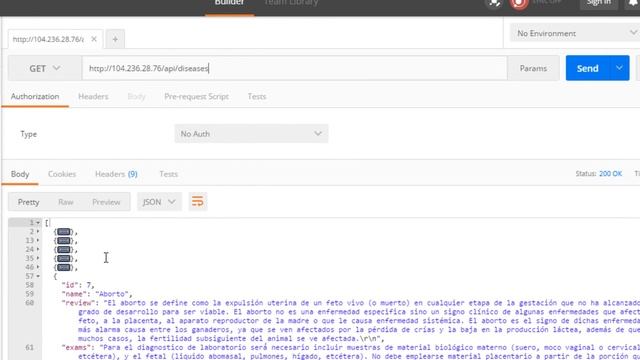Screen dimensions: 640x360
Task: Click the "name": "Aborto" line
Action: click(97, 294)
